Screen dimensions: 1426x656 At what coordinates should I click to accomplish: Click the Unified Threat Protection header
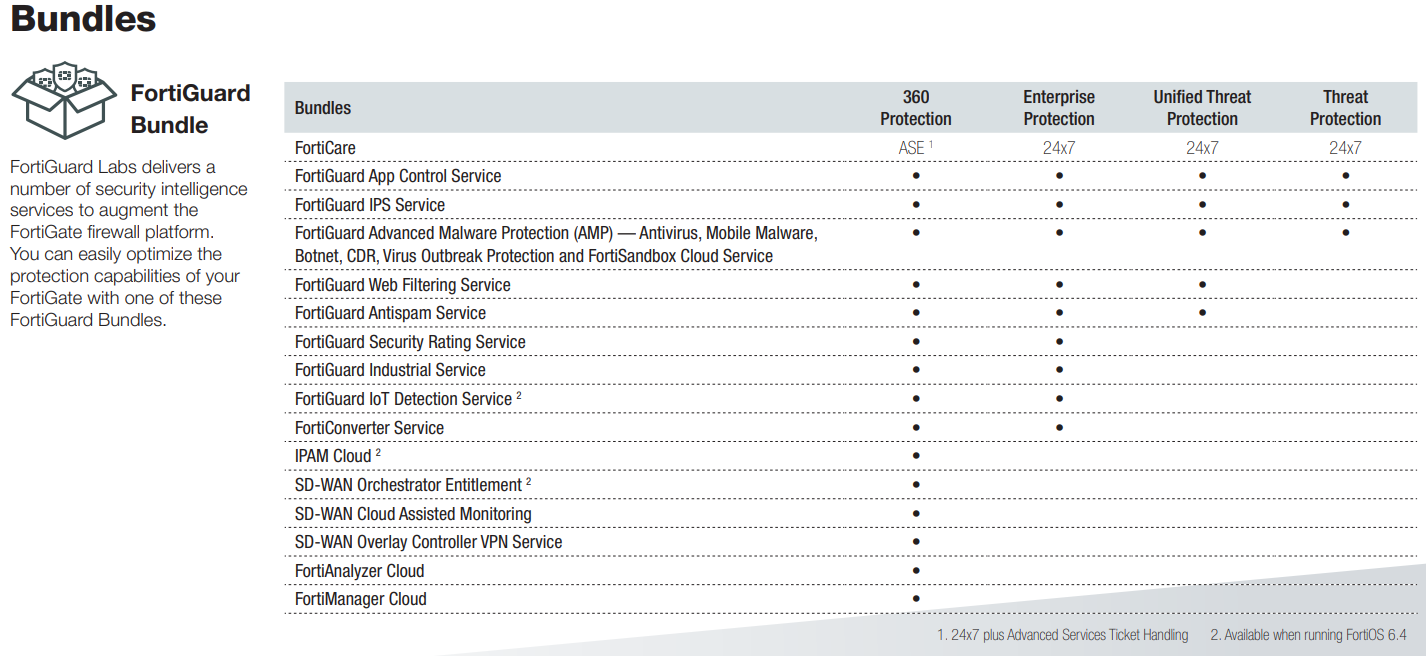click(1202, 108)
